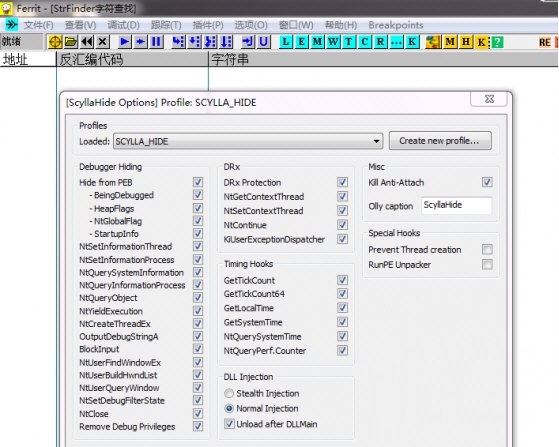Close the ScyllaHide Options dialog
The width and height of the screenshot is (559, 447).
(x=489, y=99)
